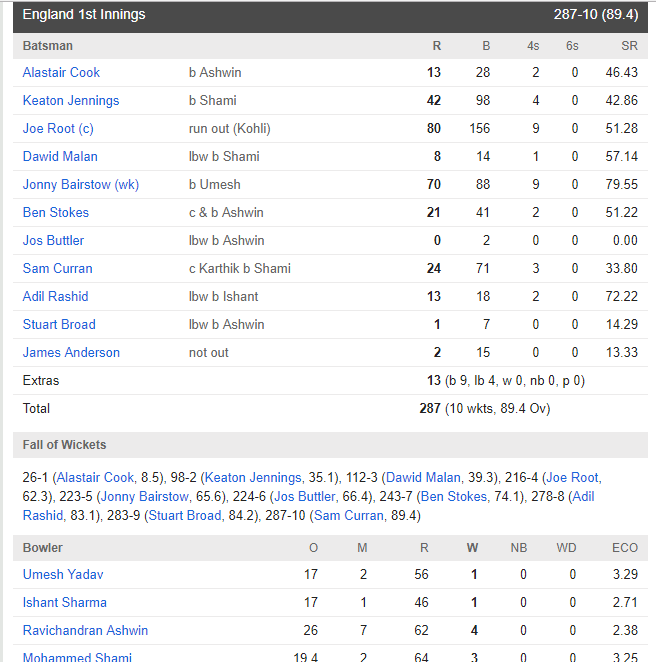Image resolution: width=656 pixels, height=662 pixels.
Task: View Ishant Sharma bowler link
Action: click(65, 602)
